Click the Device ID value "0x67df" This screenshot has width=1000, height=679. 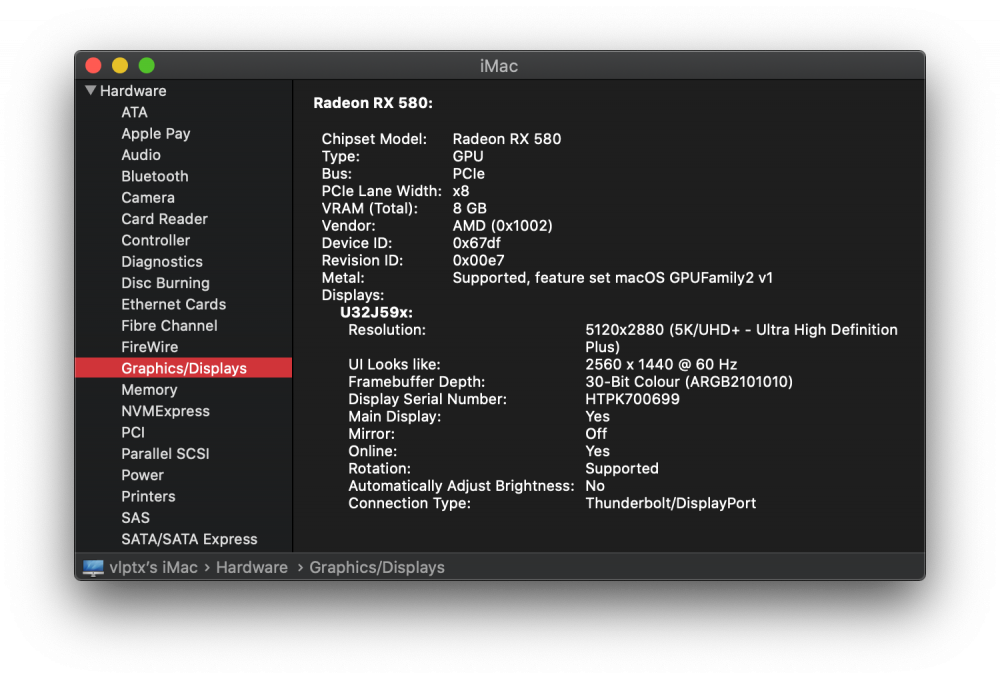tap(476, 243)
